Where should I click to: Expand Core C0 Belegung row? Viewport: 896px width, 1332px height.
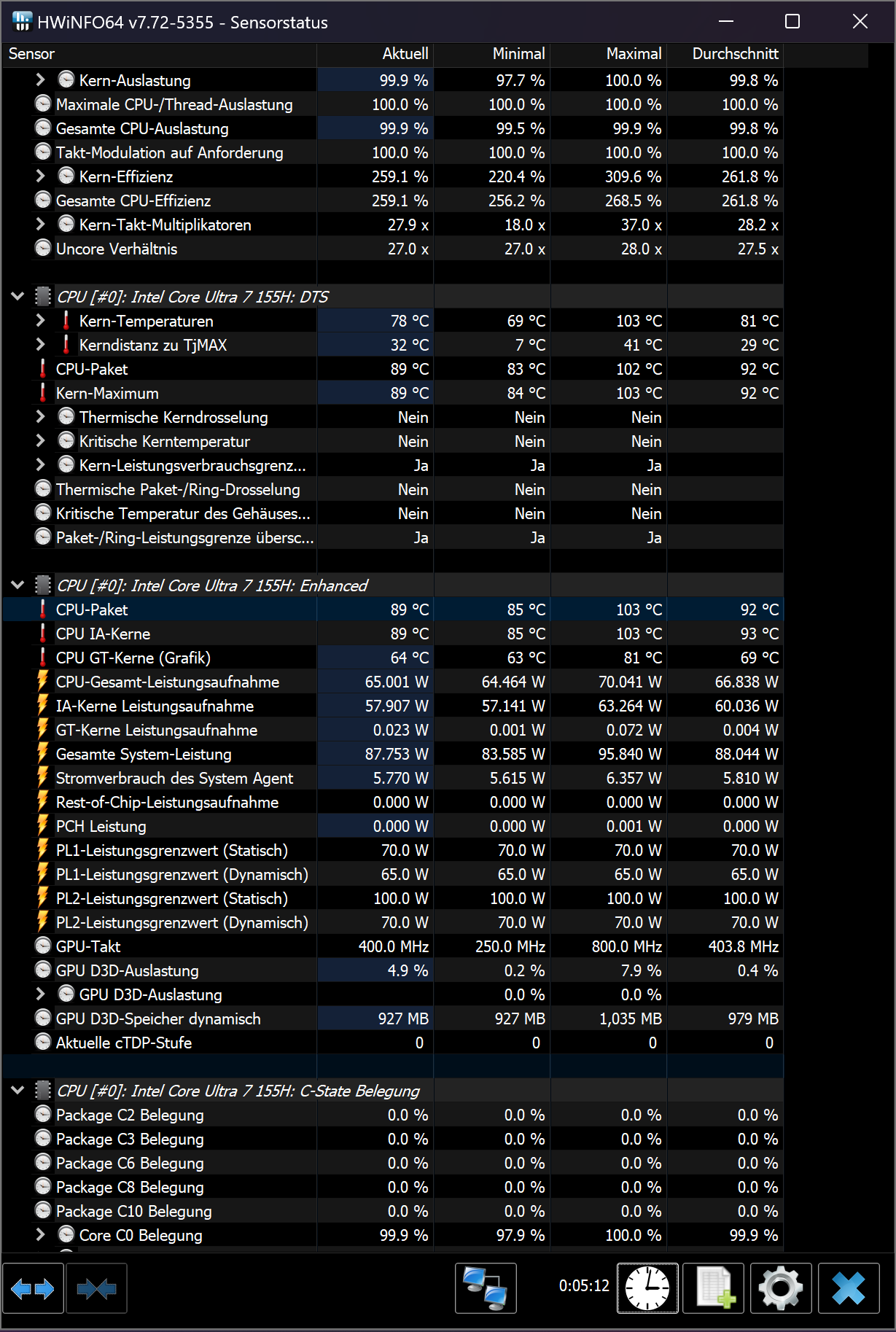[x=41, y=1235]
